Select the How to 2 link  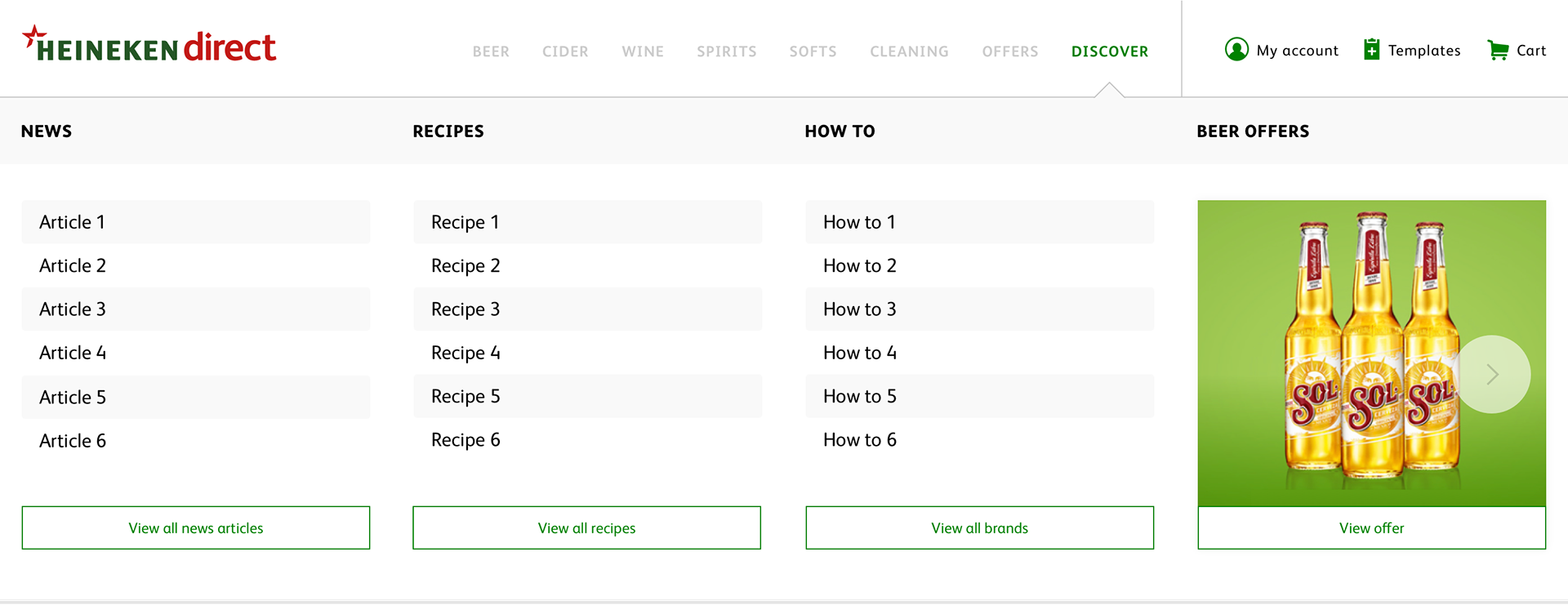coord(859,266)
